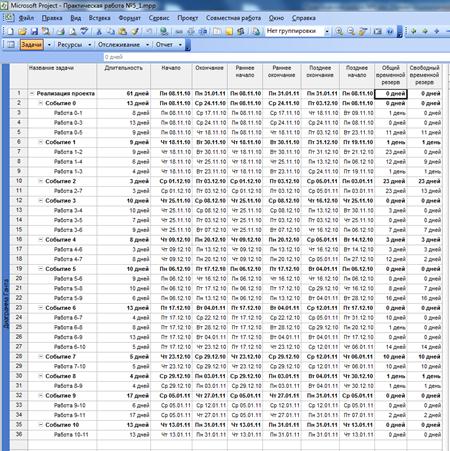Screen dimensions: 450x451
Task: Click the Assign Resources icon
Action: pyautogui.click(x=241, y=31)
